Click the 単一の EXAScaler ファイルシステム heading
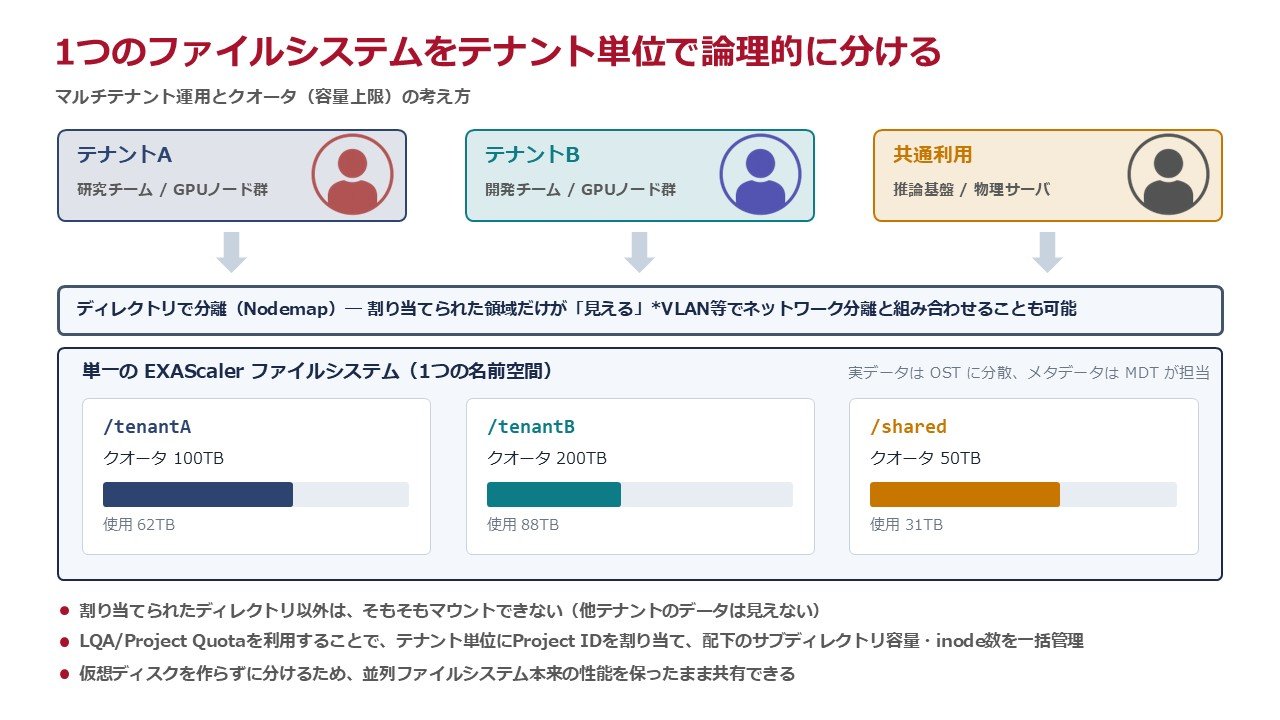Screen dimensions: 1280x720 (317, 371)
